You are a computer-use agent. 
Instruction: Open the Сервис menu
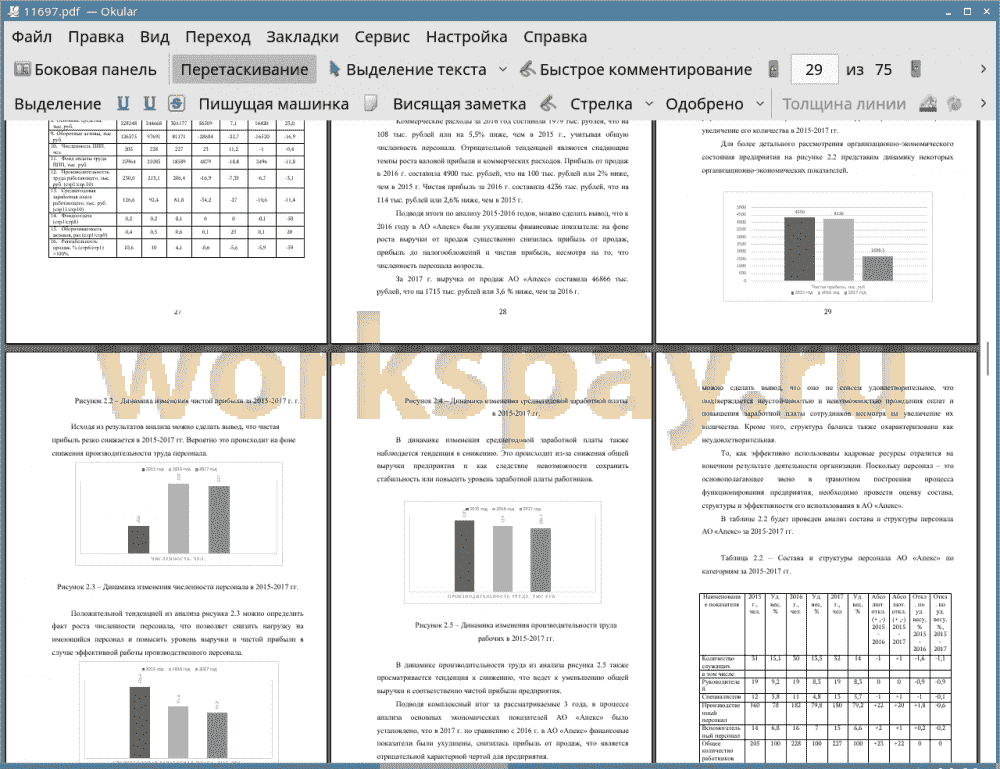pos(382,37)
